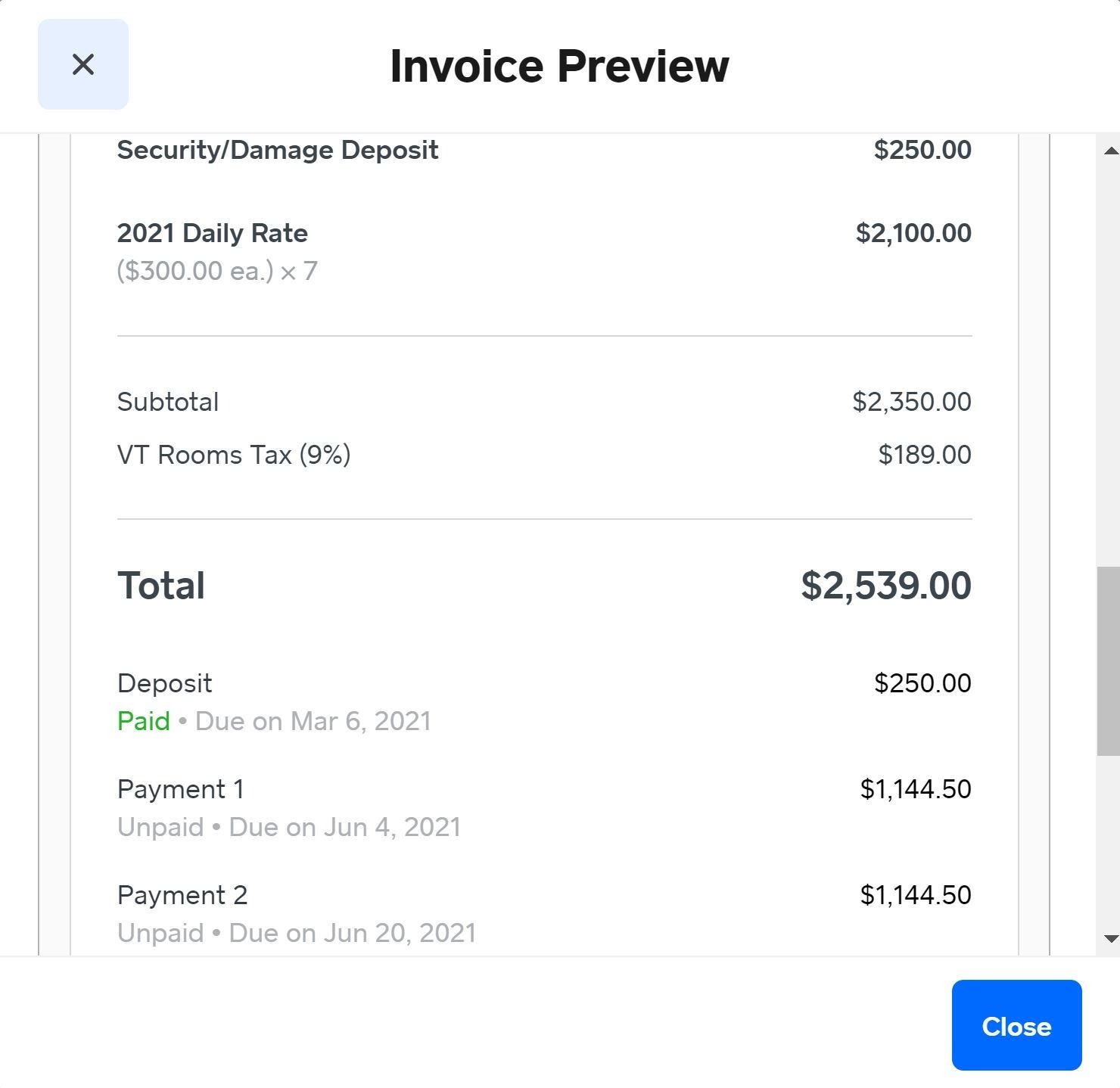Click the Unpaid status under Payment 1
This screenshot has width=1120, height=1088.
(159, 826)
